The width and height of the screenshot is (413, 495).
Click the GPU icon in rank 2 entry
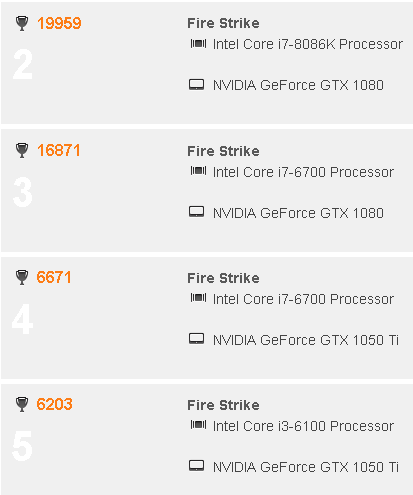coord(197,85)
